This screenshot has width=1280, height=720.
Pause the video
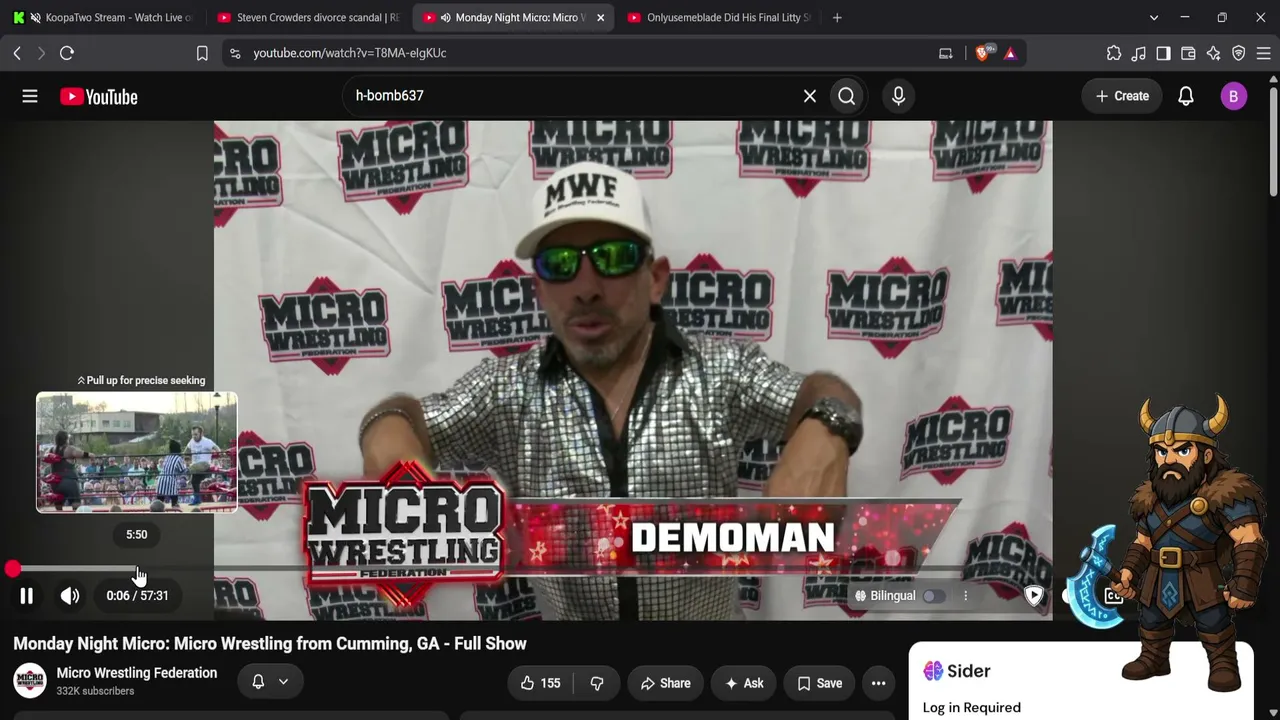[x=27, y=596]
